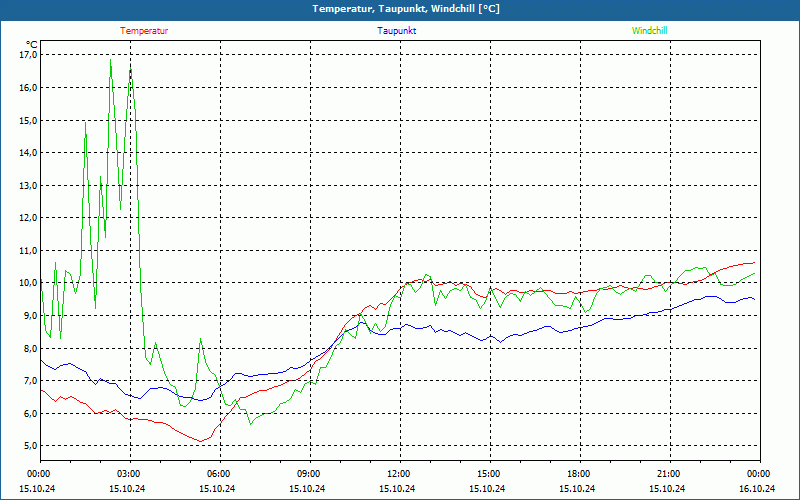This screenshot has width=800, height=500.
Task: Click the 09:00 time axis label
Action: (310, 474)
